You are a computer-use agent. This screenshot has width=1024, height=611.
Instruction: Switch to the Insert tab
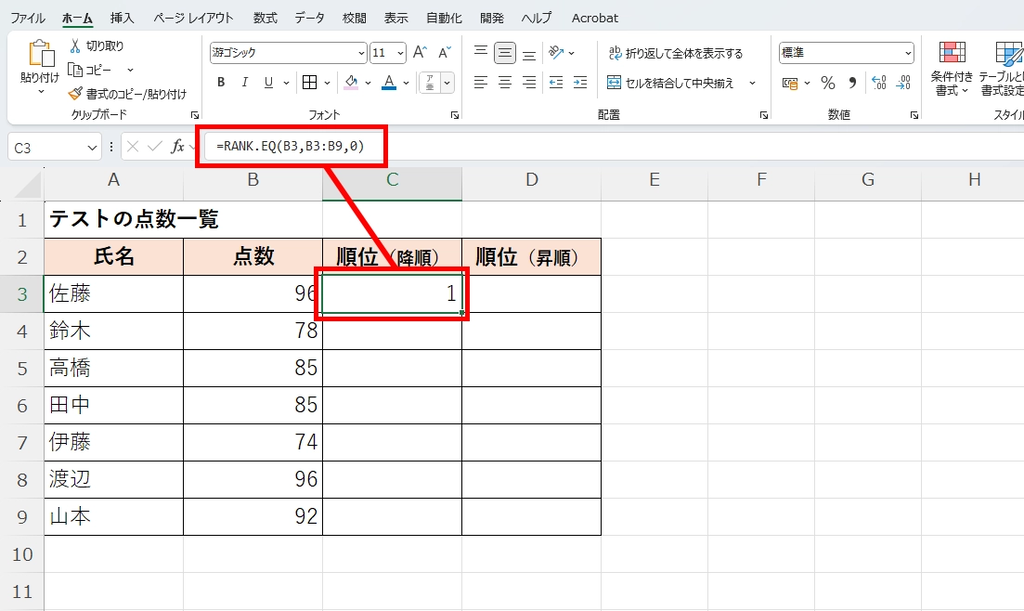[x=122, y=18]
